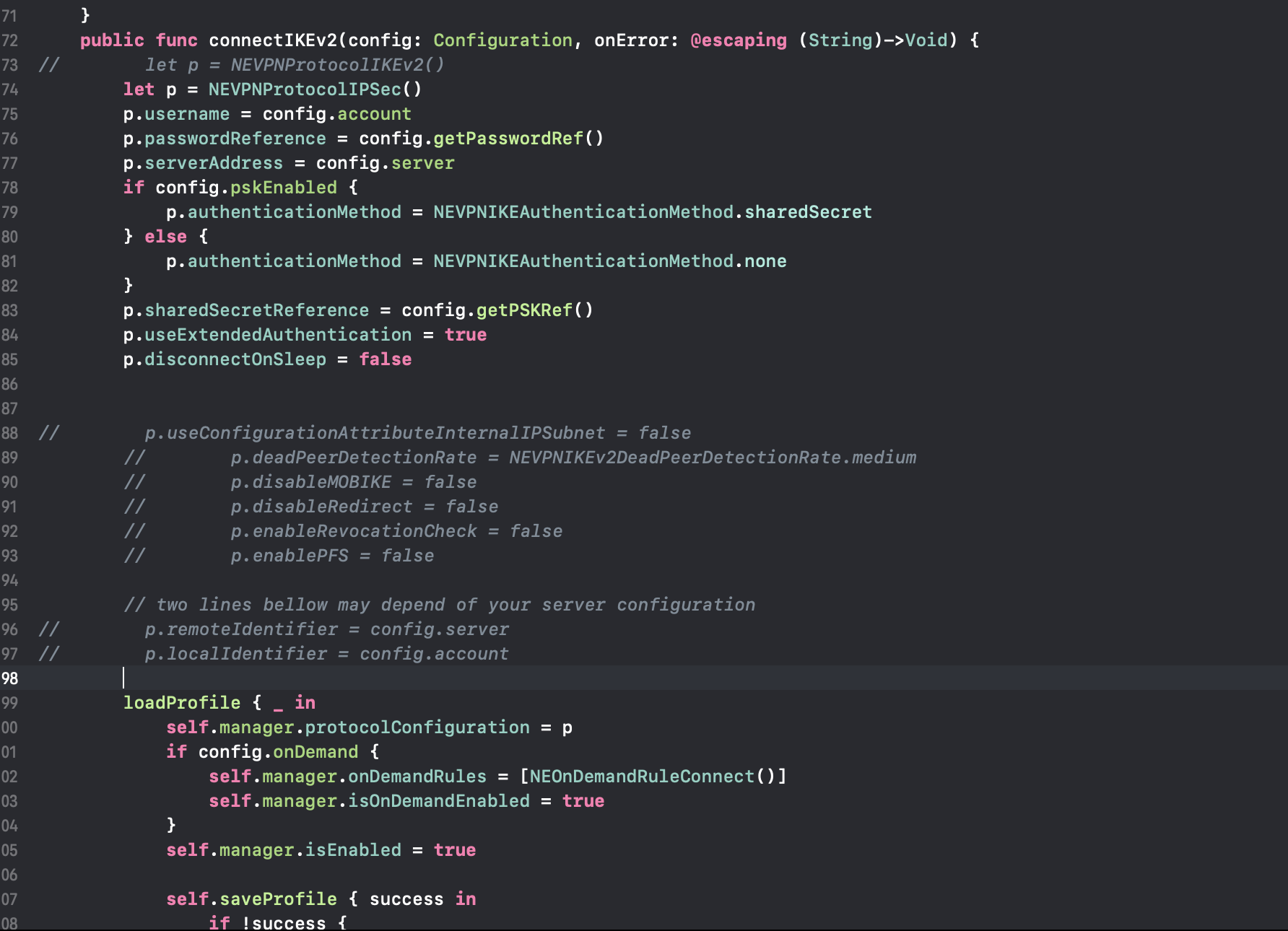Click the disableMOBIKE commented line
The width and height of the screenshot is (1288, 931).
click(x=332, y=481)
